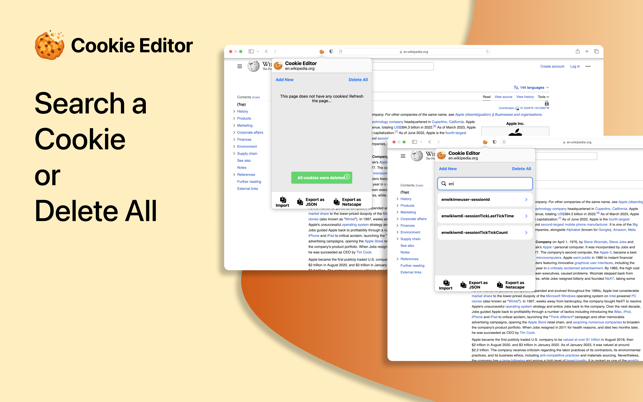Image resolution: width=643 pixels, height=402 pixels.
Task: Click the Wikipedia globe logo in the back window
Action: (253, 66)
